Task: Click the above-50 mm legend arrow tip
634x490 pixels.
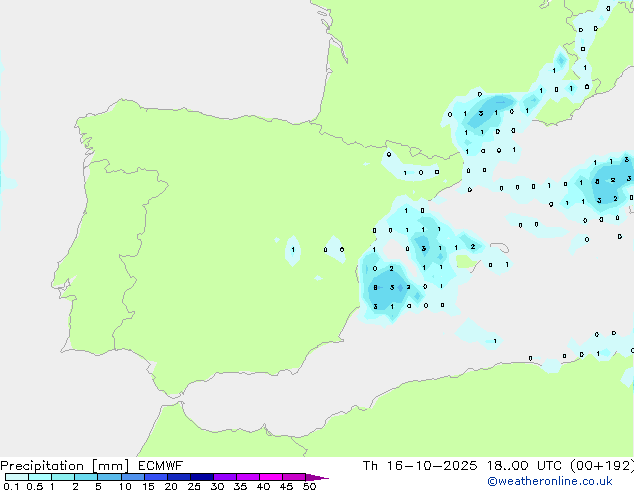Action: coord(317,477)
